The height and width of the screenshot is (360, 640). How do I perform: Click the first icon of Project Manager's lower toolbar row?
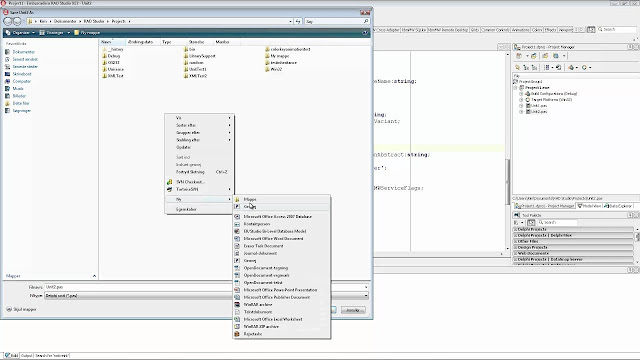point(518,67)
